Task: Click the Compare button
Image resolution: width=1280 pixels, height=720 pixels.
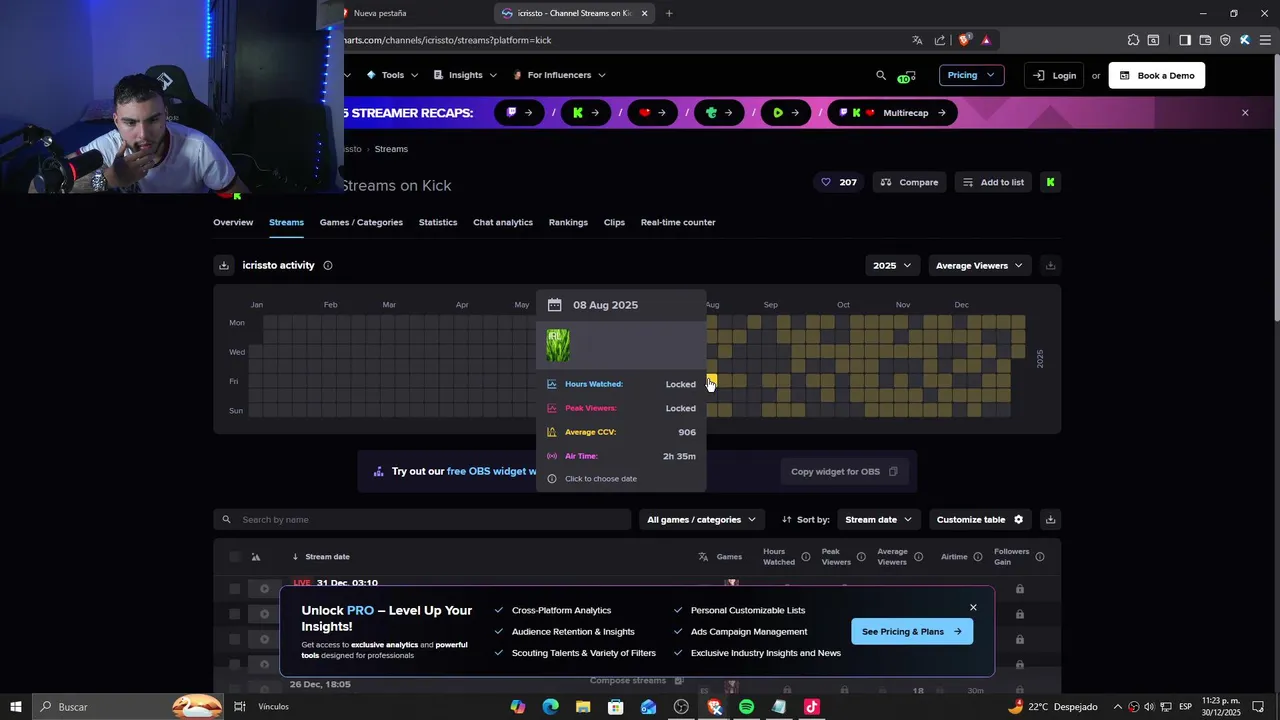Action: pyautogui.click(x=909, y=182)
